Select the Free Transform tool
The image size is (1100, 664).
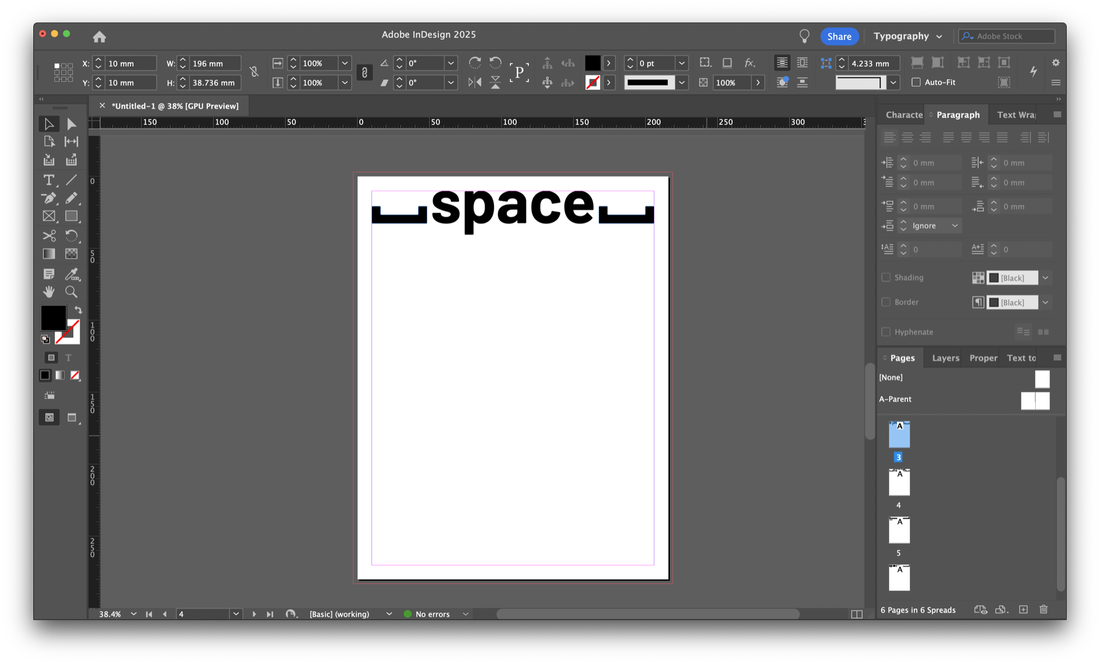pyautogui.click(x=72, y=236)
